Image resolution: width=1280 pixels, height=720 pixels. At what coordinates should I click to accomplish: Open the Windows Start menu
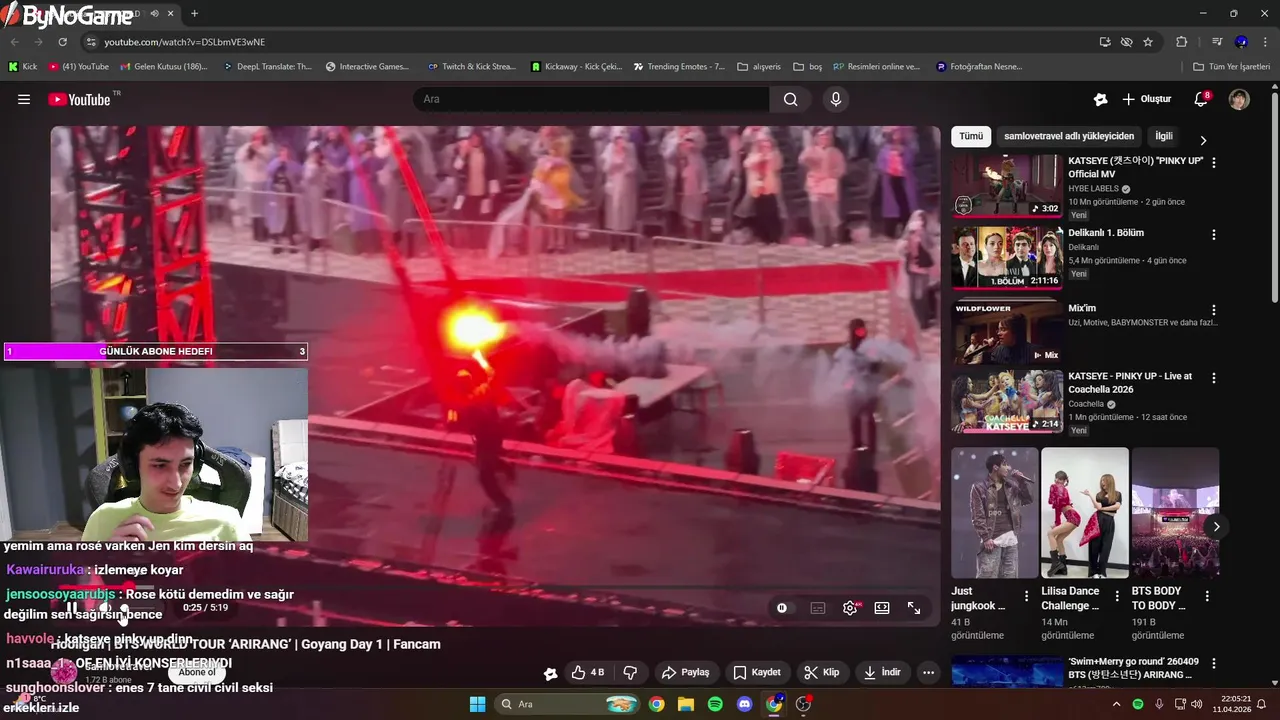pos(477,704)
